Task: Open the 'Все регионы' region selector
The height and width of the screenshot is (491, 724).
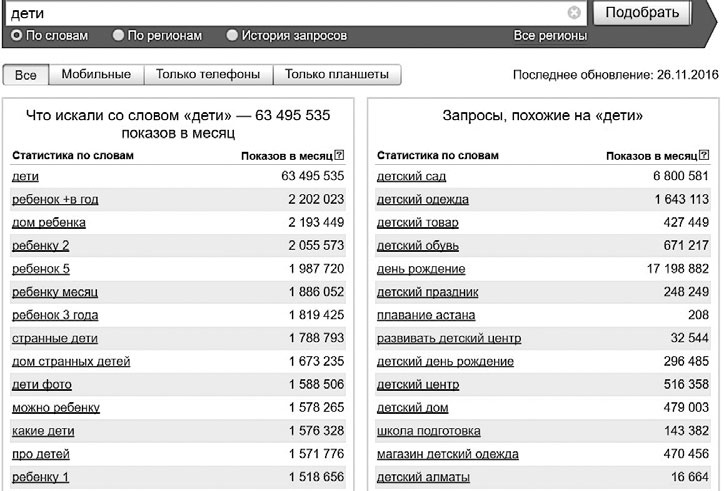Action: pos(549,35)
